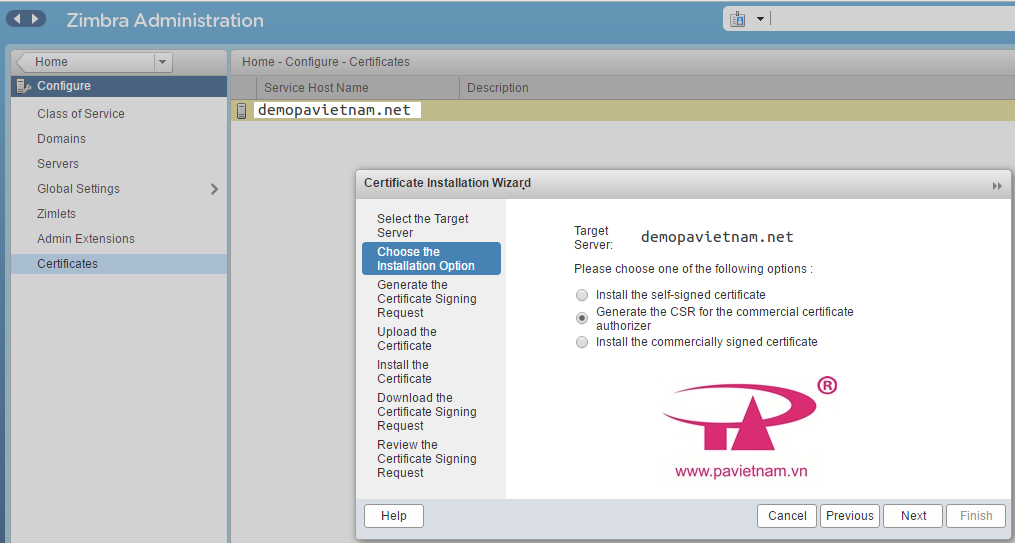The image size is (1015, 543).
Task: Select Choose the Installation Option step
Action: pyautogui.click(x=431, y=259)
